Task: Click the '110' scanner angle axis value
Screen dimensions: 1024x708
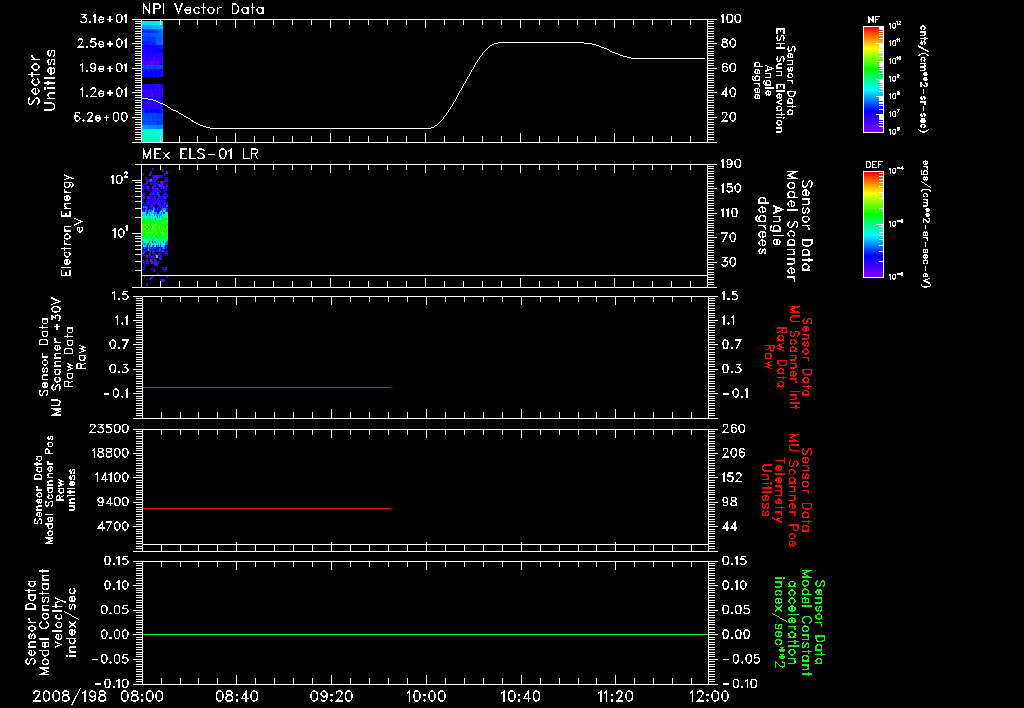Action: (x=731, y=213)
